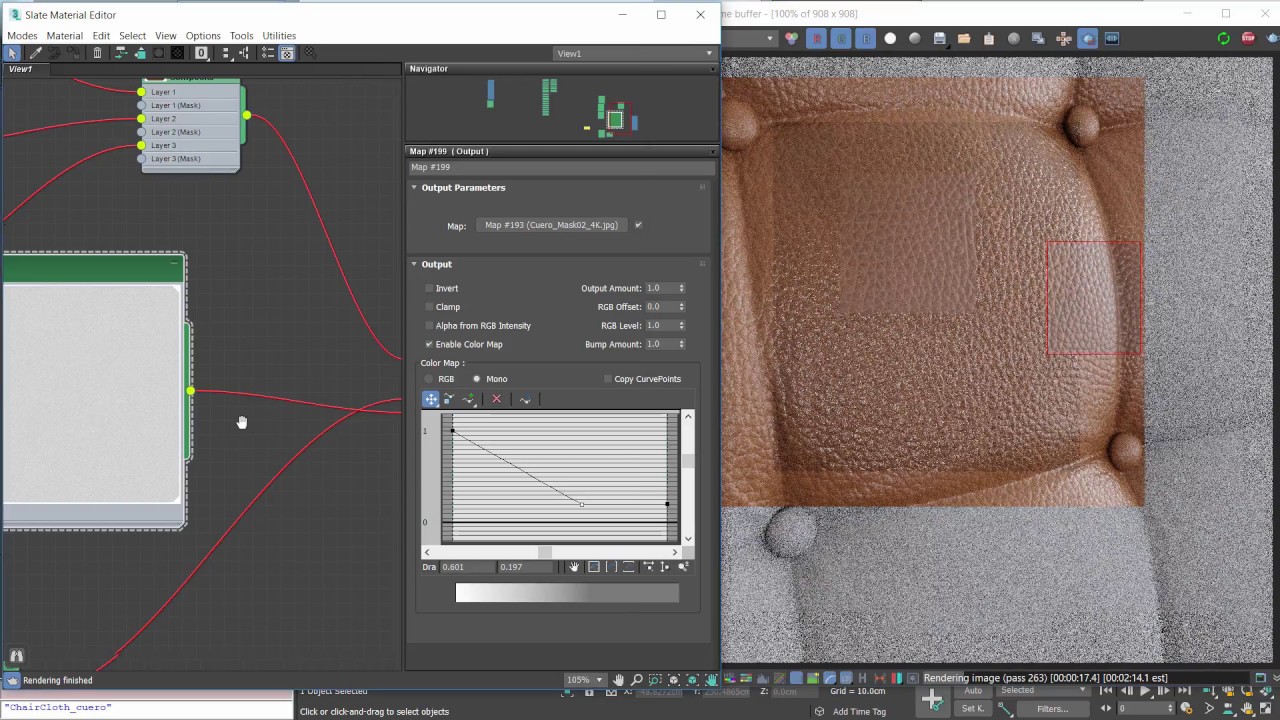Click grayscale gradient bar below curve
Image resolution: width=1280 pixels, height=720 pixels.
(567, 593)
